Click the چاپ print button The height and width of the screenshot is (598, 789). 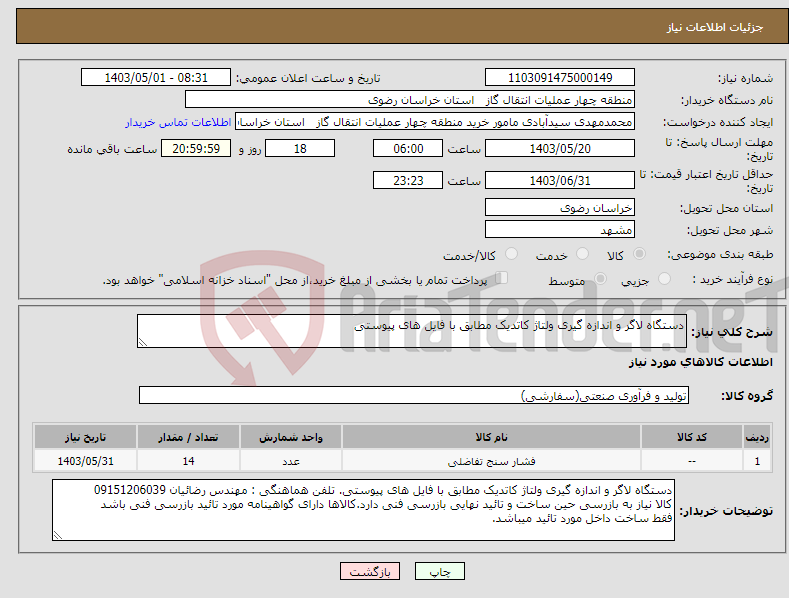440,571
